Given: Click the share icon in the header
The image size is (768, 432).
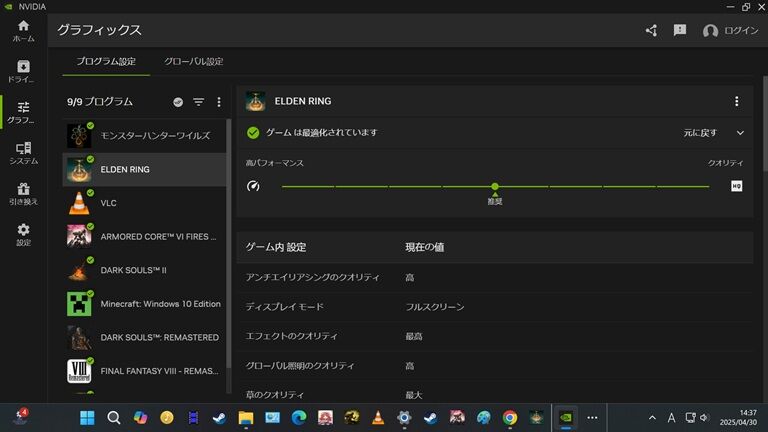Looking at the screenshot, I should 651,31.
